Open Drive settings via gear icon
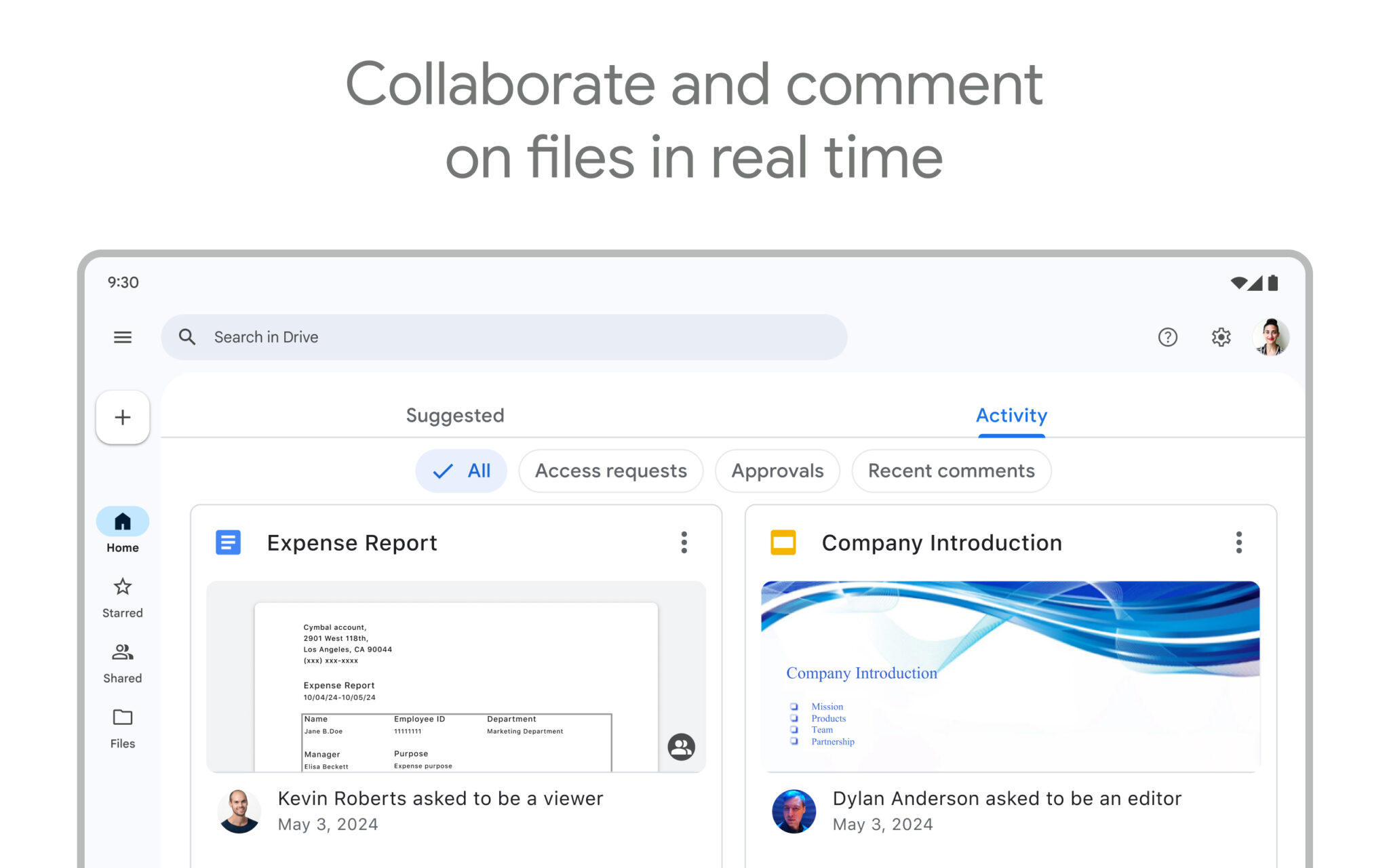Screen dimensions: 1389x868 (1221, 337)
